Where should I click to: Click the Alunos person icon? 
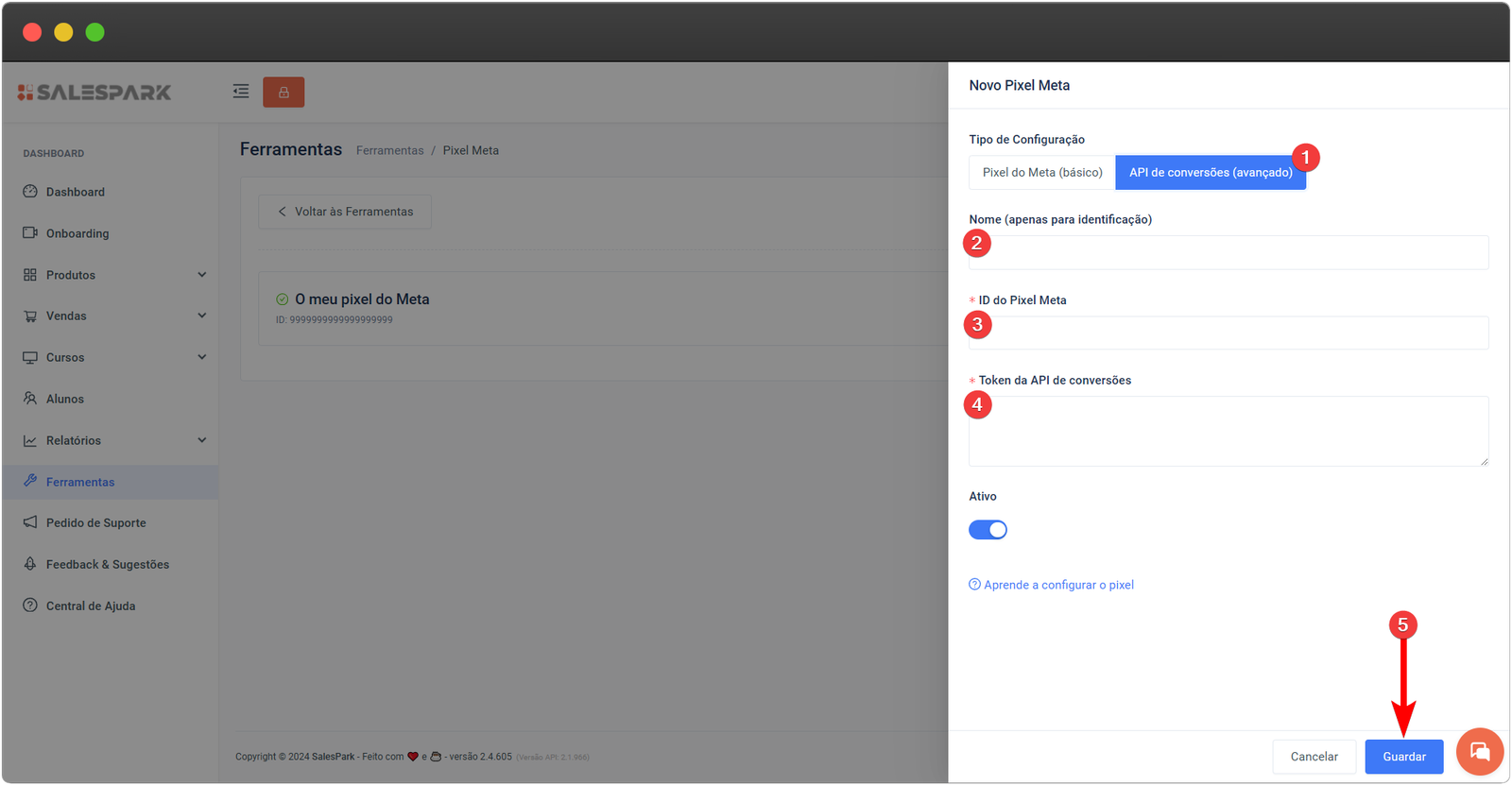click(x=30, y=399)
